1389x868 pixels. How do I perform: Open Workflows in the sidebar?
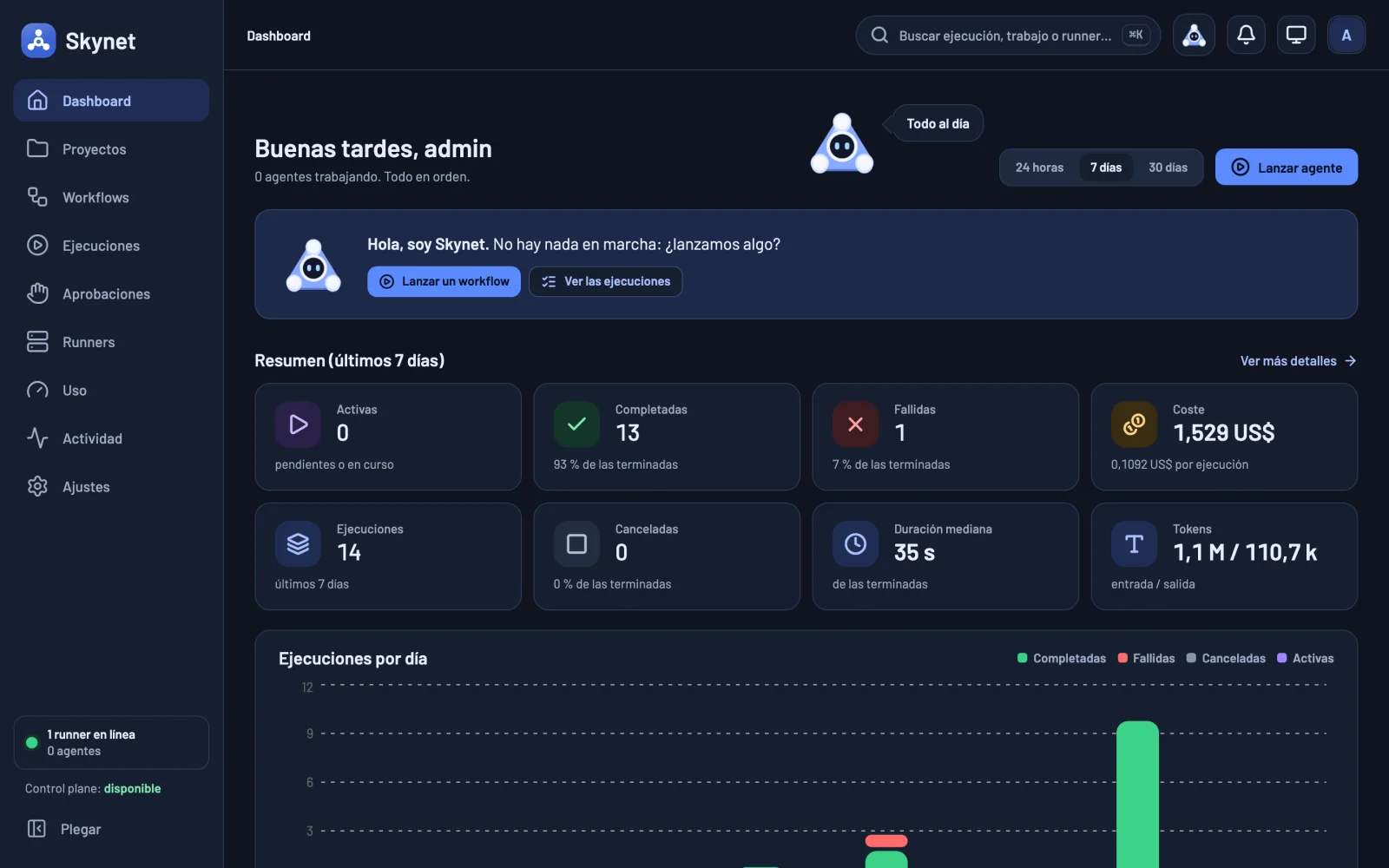(x=111, y=197)
